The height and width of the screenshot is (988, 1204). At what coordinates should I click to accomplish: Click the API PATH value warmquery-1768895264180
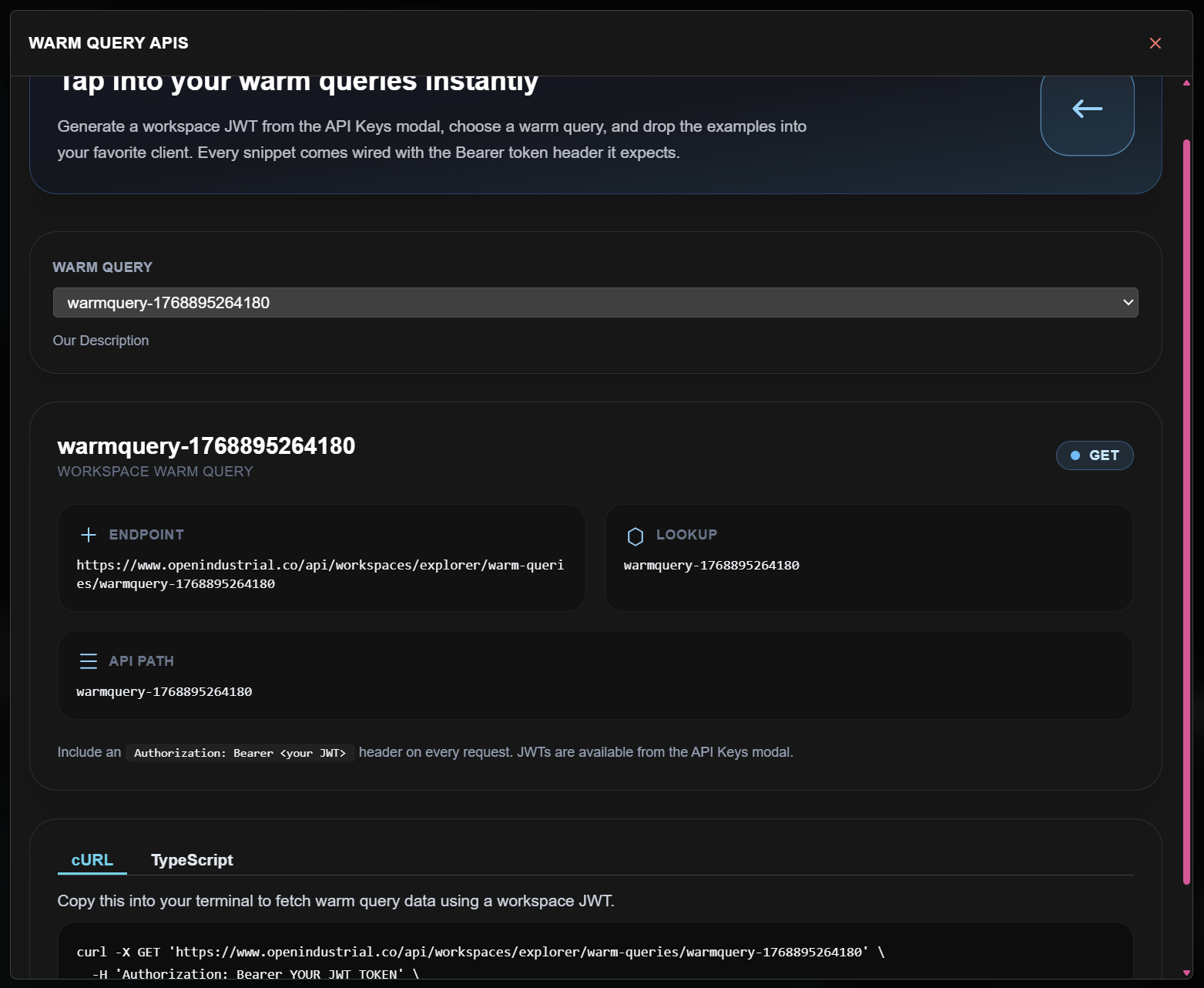point(164,691)
